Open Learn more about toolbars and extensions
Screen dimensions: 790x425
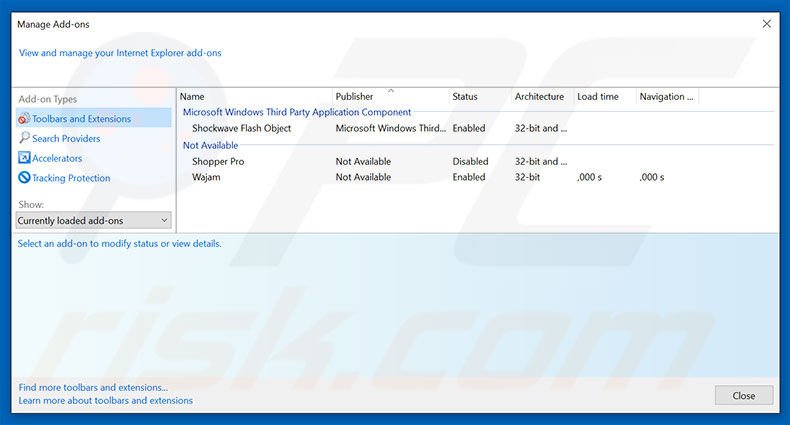(105, 401)
